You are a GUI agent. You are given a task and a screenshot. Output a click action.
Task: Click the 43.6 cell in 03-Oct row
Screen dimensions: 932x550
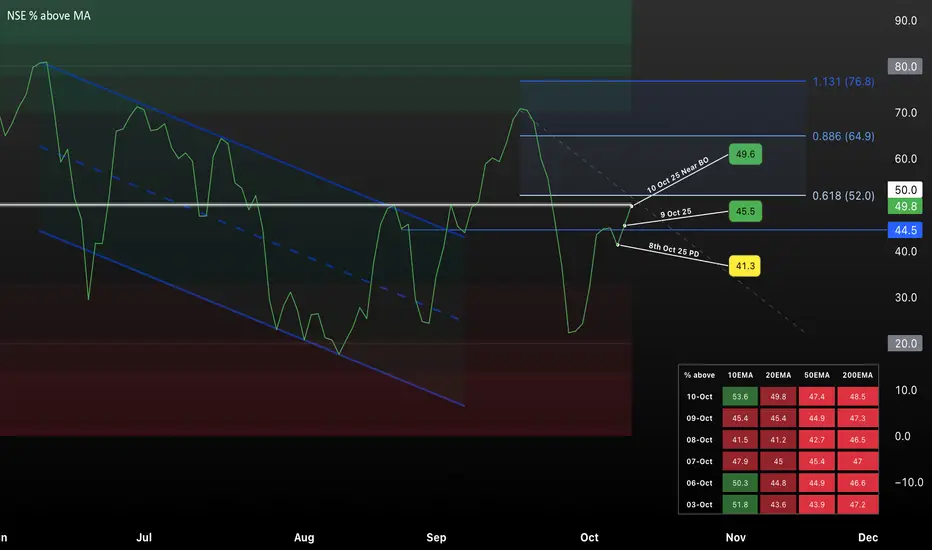coord(778,505)
